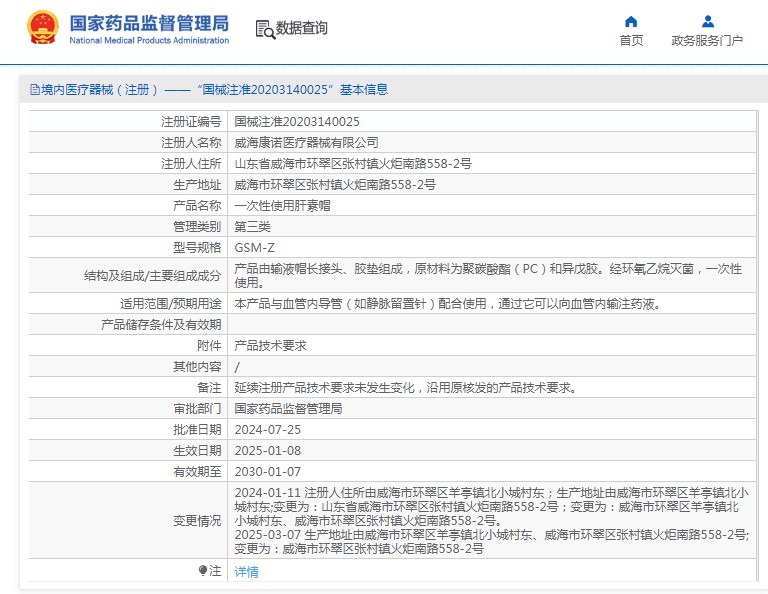Click the 生产地址 row label
The width and height of the screenshot is (768, 594).
click(197, 185)
